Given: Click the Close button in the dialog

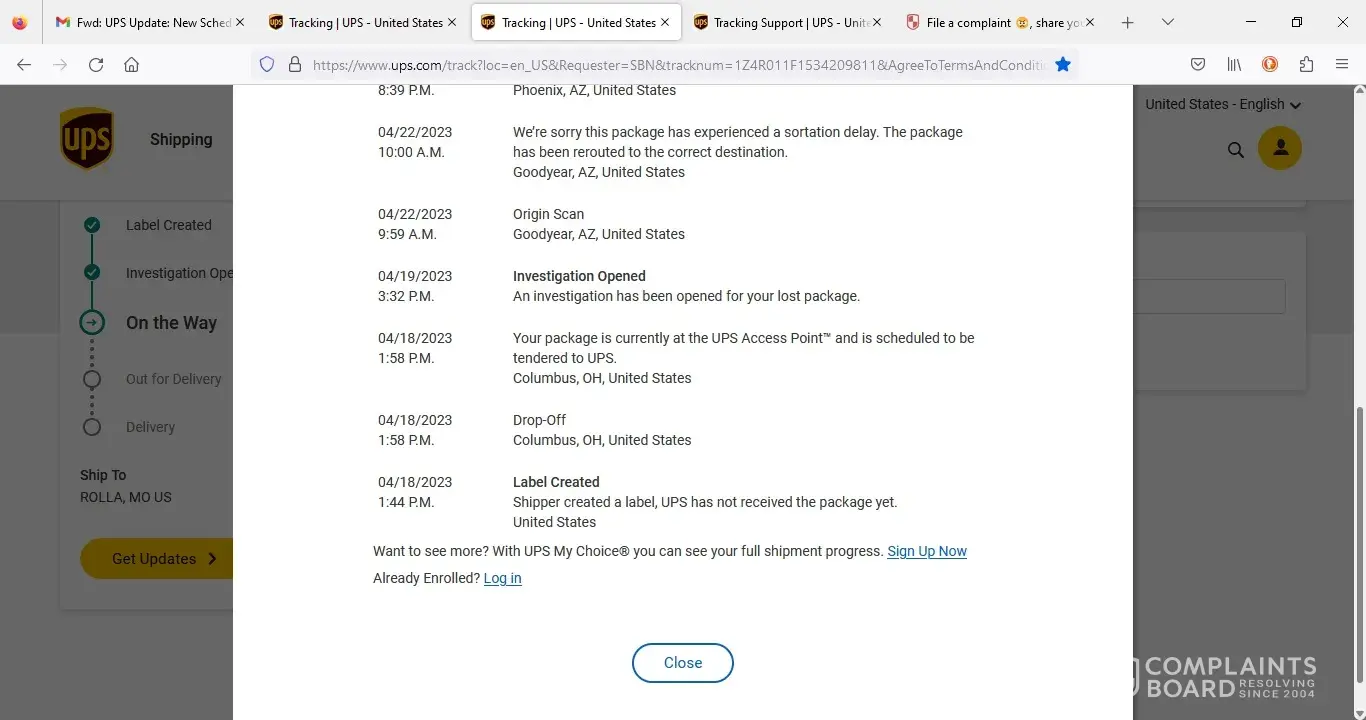Looking at the screenshot, I should [683, 663].
